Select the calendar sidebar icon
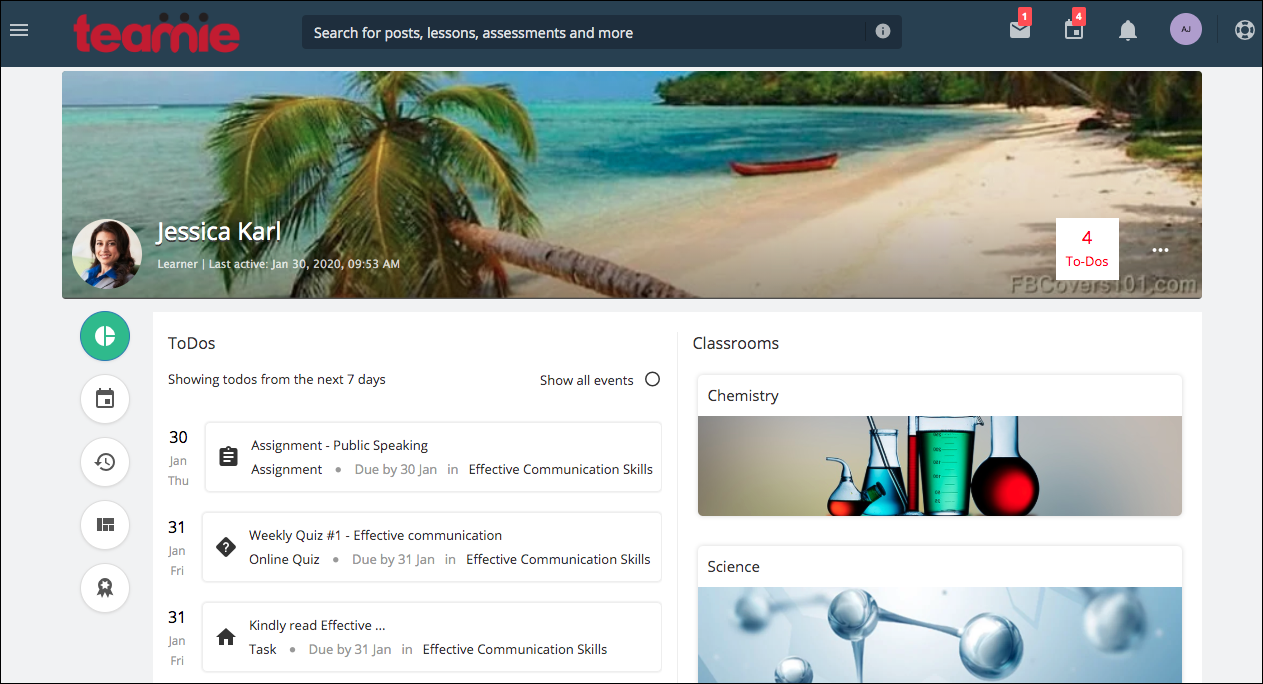 coord(105,399)
